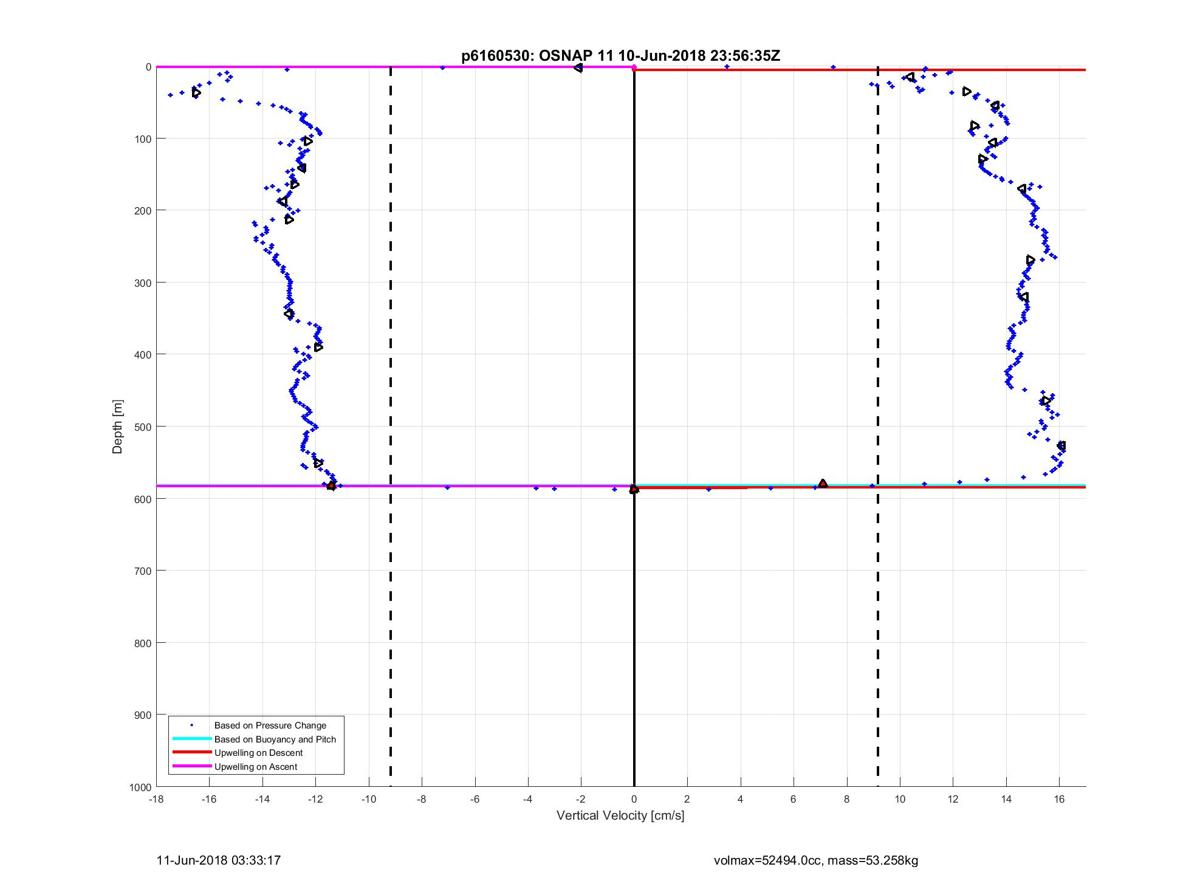Click velocity axis tick label 10
1200x885 pixels.
[x=899, y=799]
